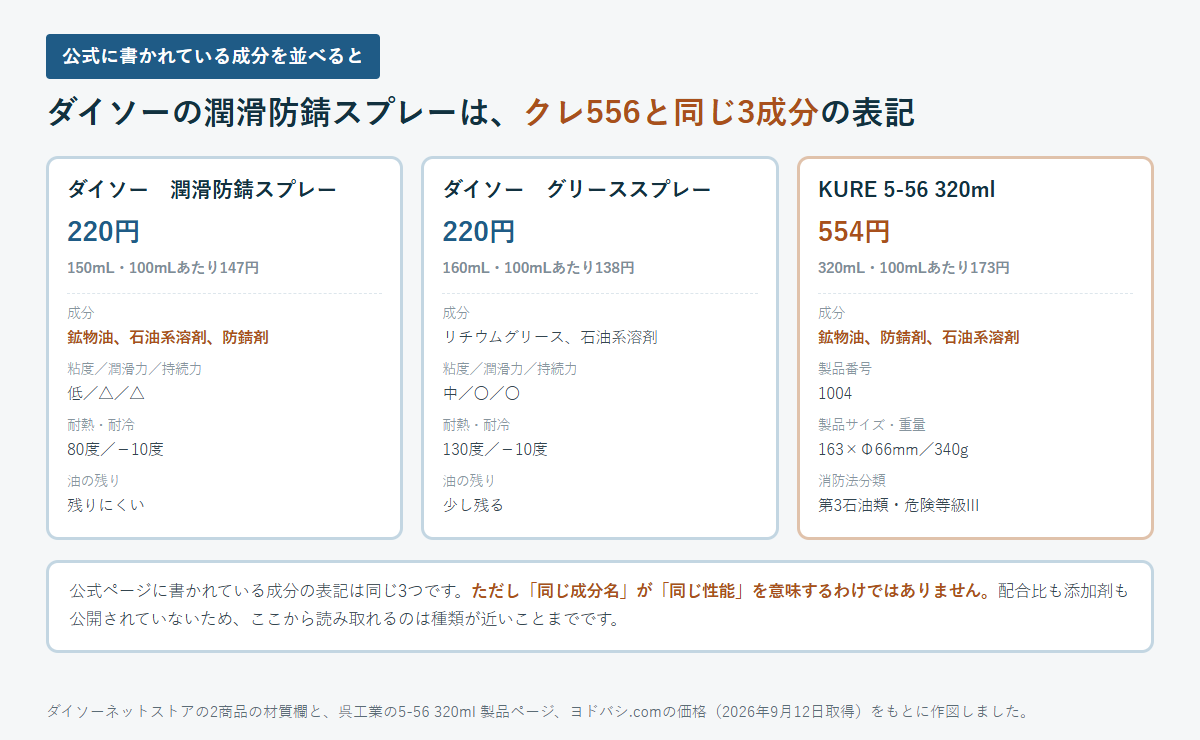Click the 554円 price
Screen dimensions: 1200x740
(854, 231)
